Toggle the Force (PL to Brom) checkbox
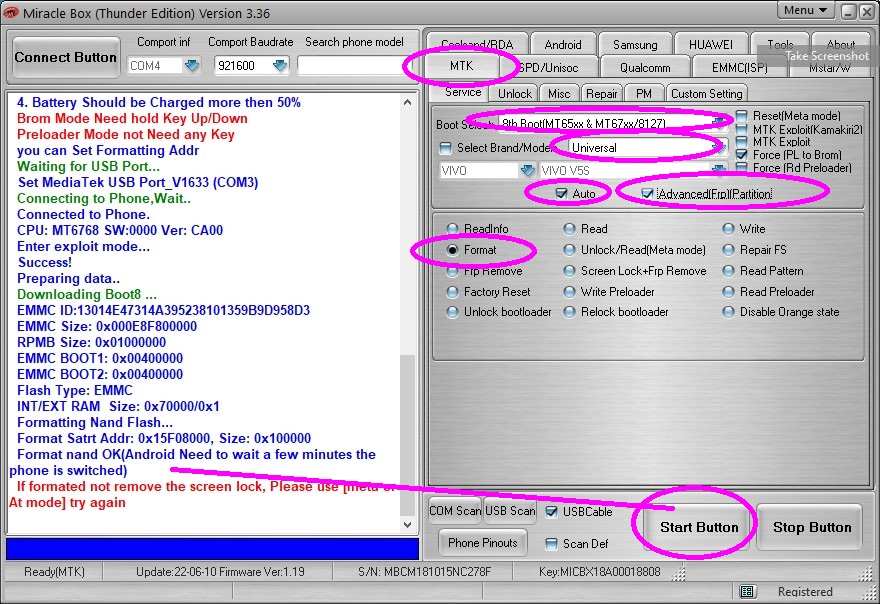Screen dimensions: 880x604 coord(741,154)
